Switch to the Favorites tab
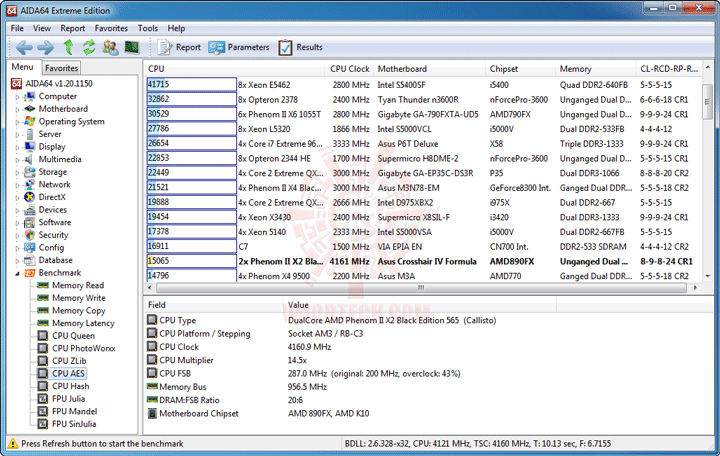 click(62, 68)
